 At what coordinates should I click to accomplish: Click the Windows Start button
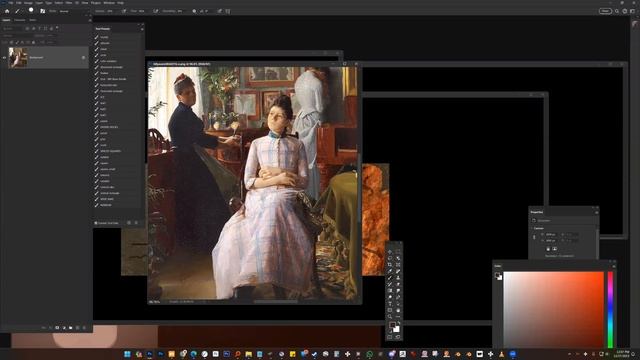coord(127,354)
